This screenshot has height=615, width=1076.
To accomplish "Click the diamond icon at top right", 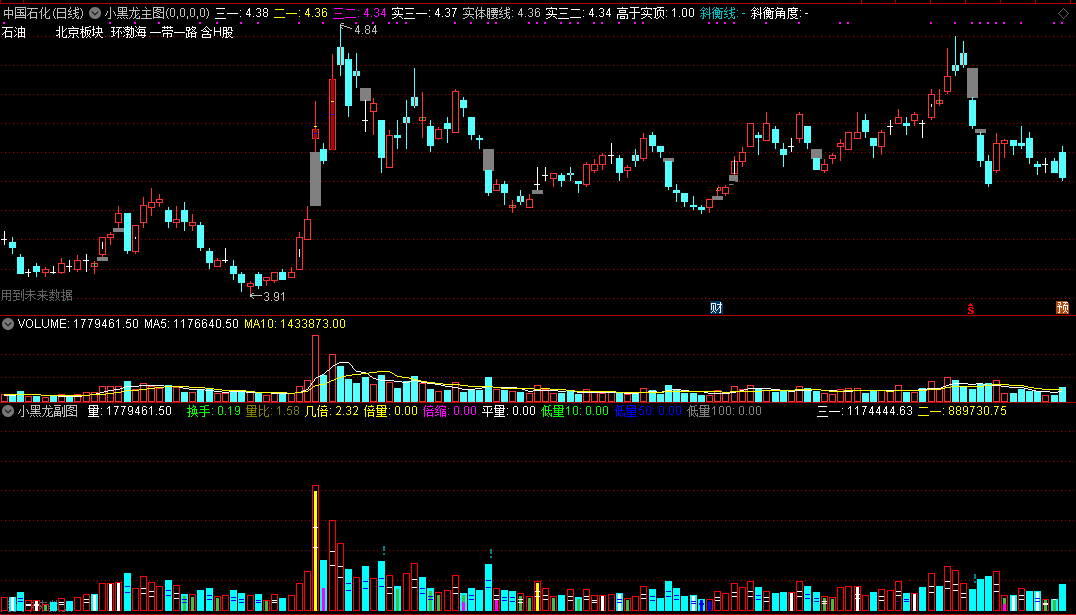I will click(1063, 13).
